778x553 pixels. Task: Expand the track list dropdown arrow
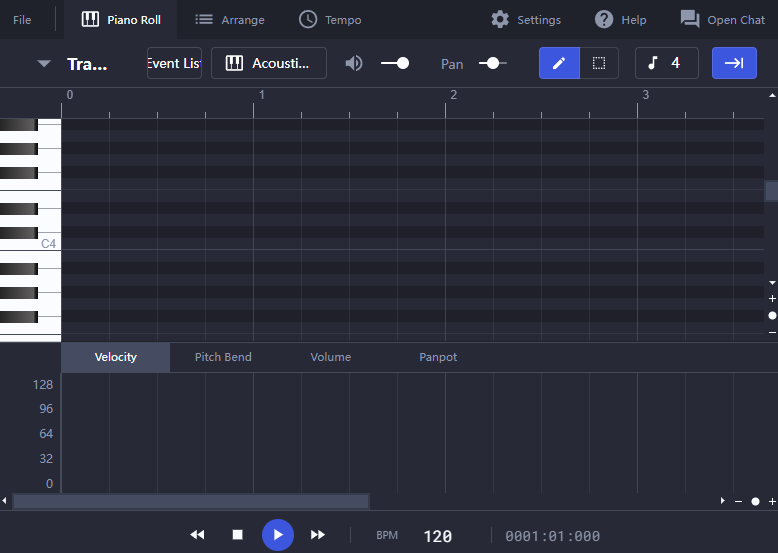click(x=44, y=63)
